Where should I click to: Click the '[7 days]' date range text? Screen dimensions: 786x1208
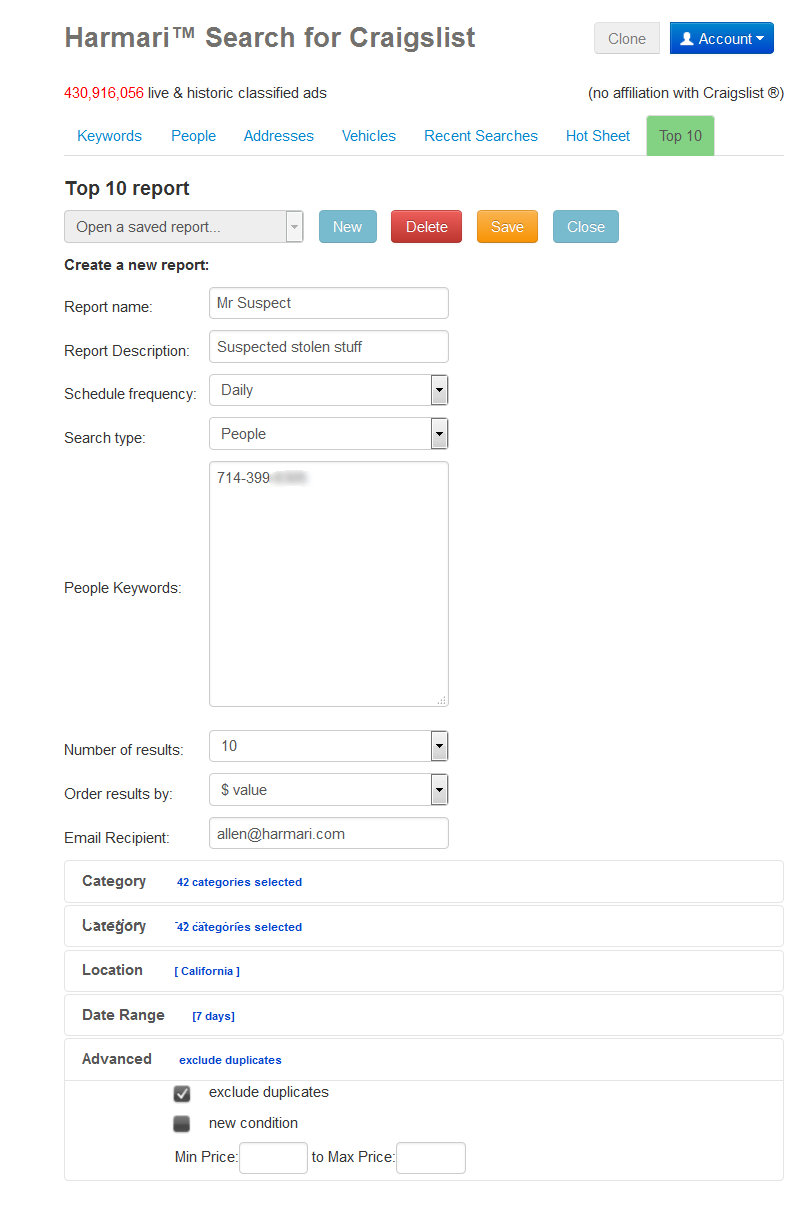(213, 1016)
